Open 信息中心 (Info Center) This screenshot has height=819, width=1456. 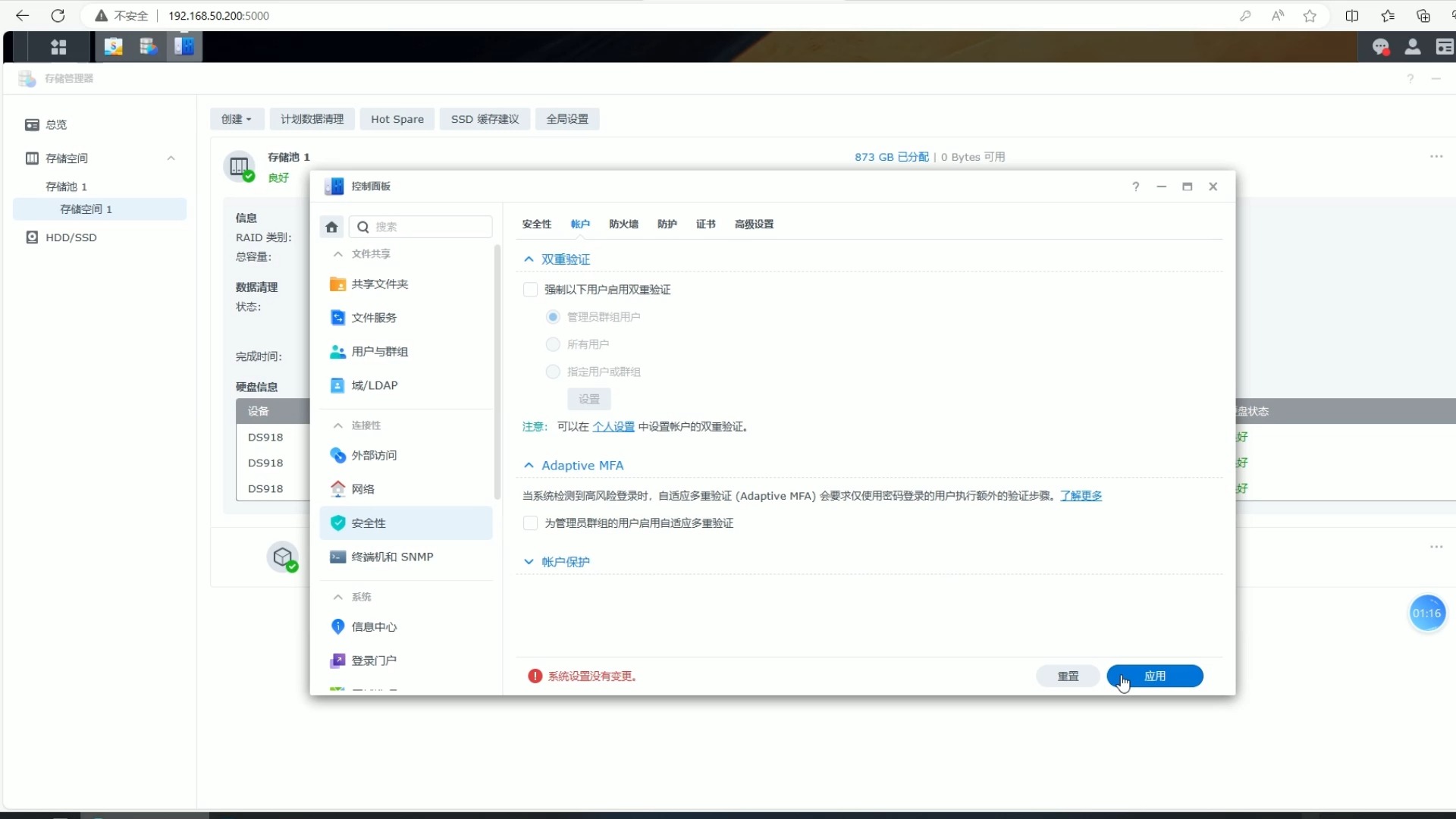(375, 626)
